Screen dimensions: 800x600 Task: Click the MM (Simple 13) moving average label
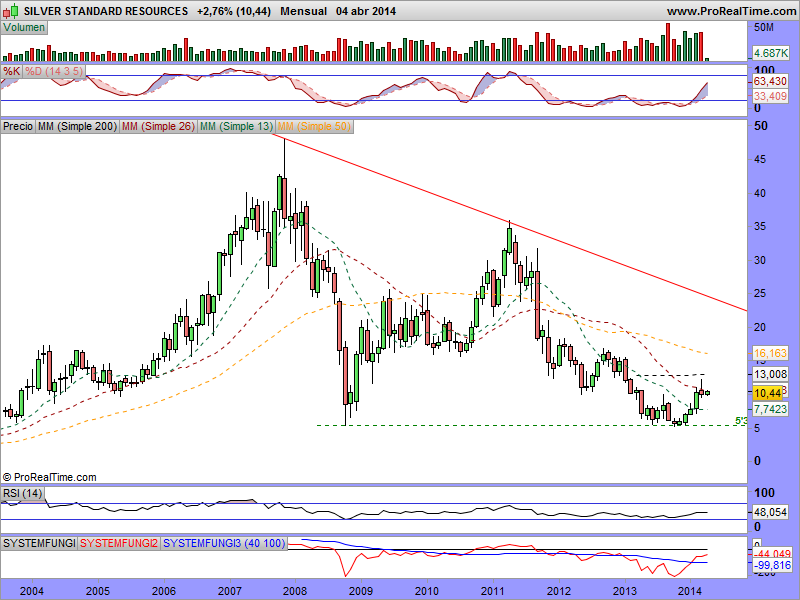[x=236, y=127]
